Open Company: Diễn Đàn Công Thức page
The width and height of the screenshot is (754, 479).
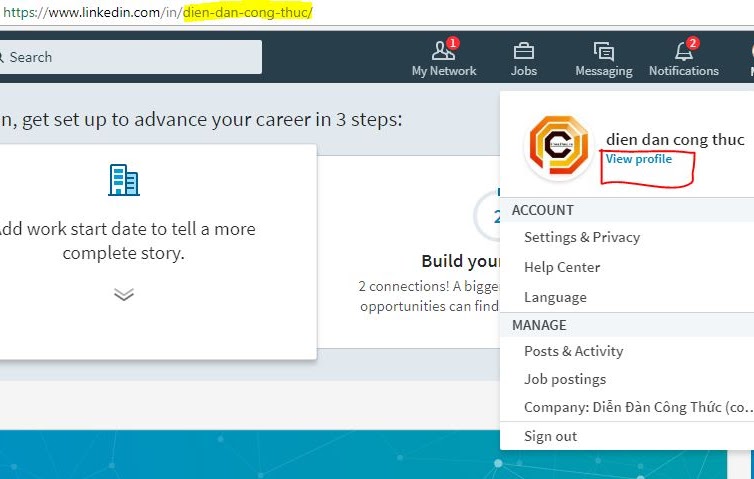(639, 407)
